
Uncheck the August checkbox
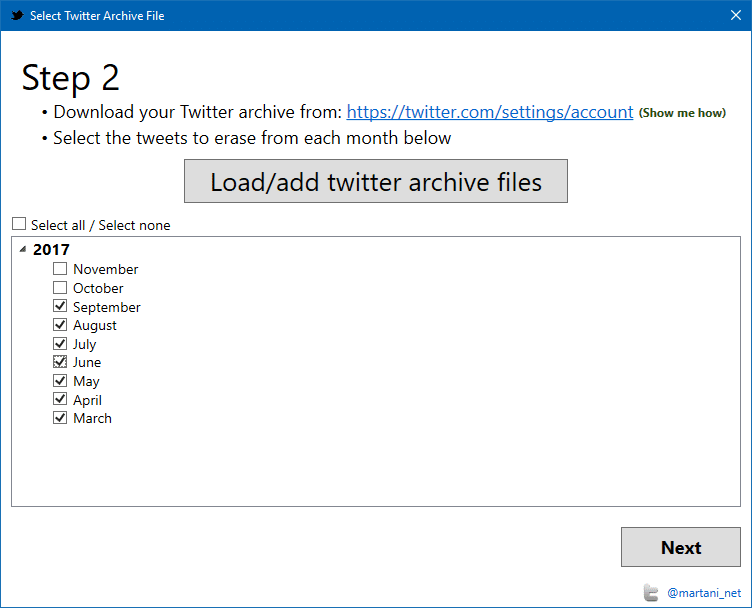pos(60,325)
